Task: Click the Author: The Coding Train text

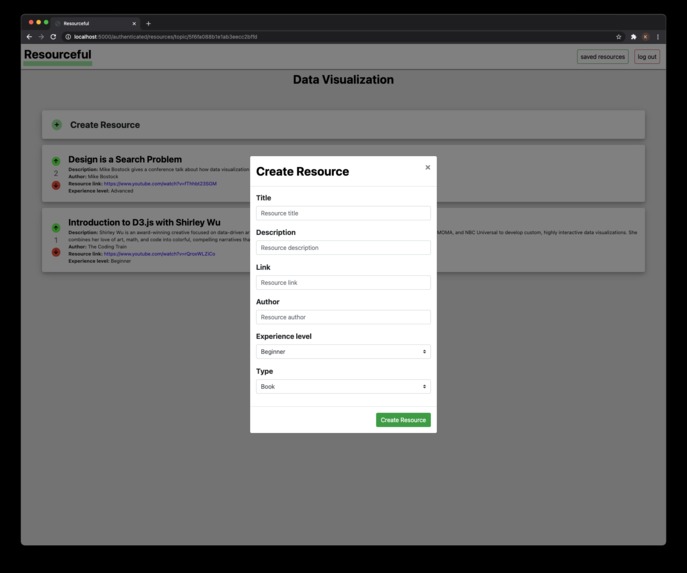Action: [97, 247]
